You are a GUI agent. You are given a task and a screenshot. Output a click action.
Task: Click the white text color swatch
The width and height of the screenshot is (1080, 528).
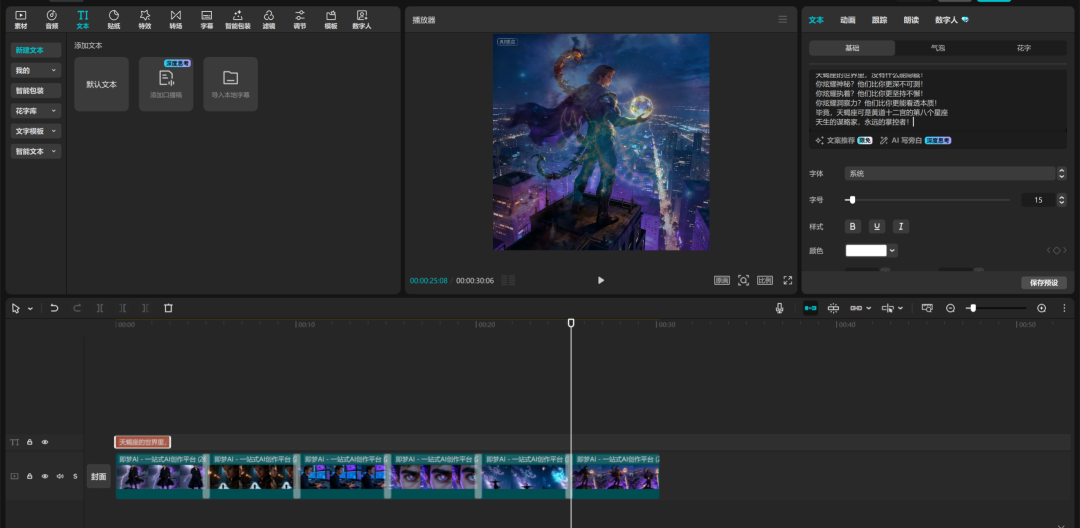866,250
